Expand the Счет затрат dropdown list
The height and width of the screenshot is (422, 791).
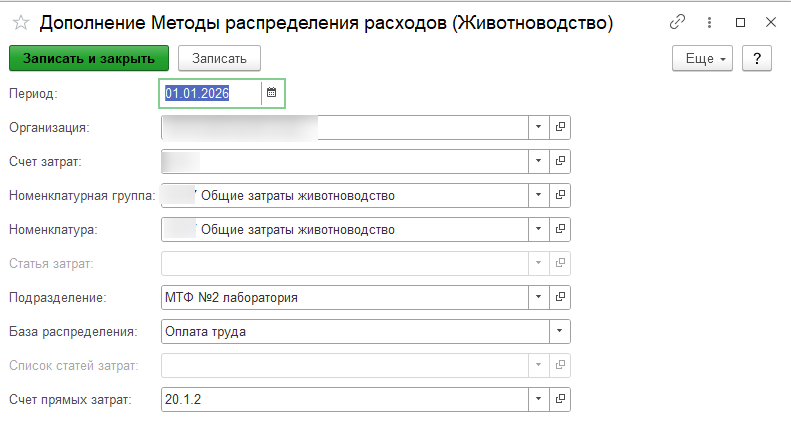(539, 161)
